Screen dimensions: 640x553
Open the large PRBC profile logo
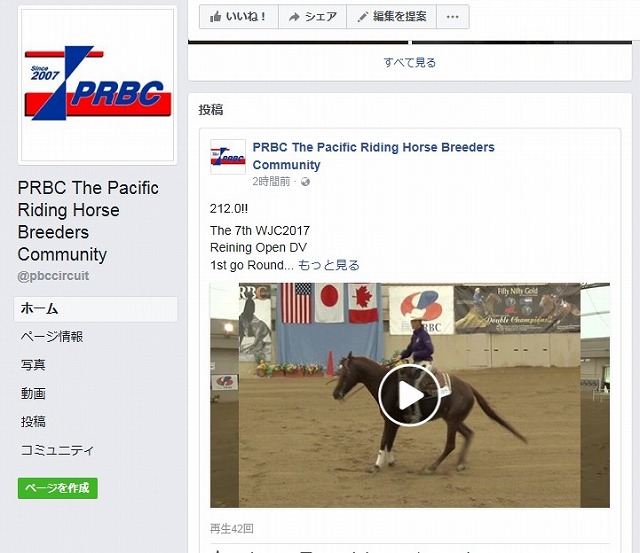click(x=98, y=85)
